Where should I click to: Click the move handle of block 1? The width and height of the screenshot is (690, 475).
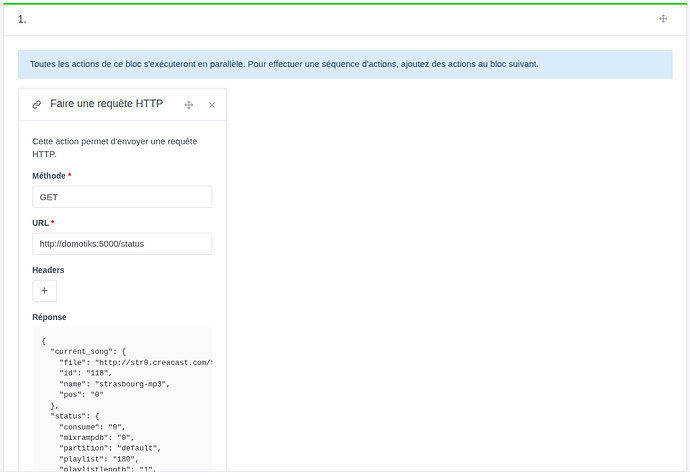(x=663, y=19)
